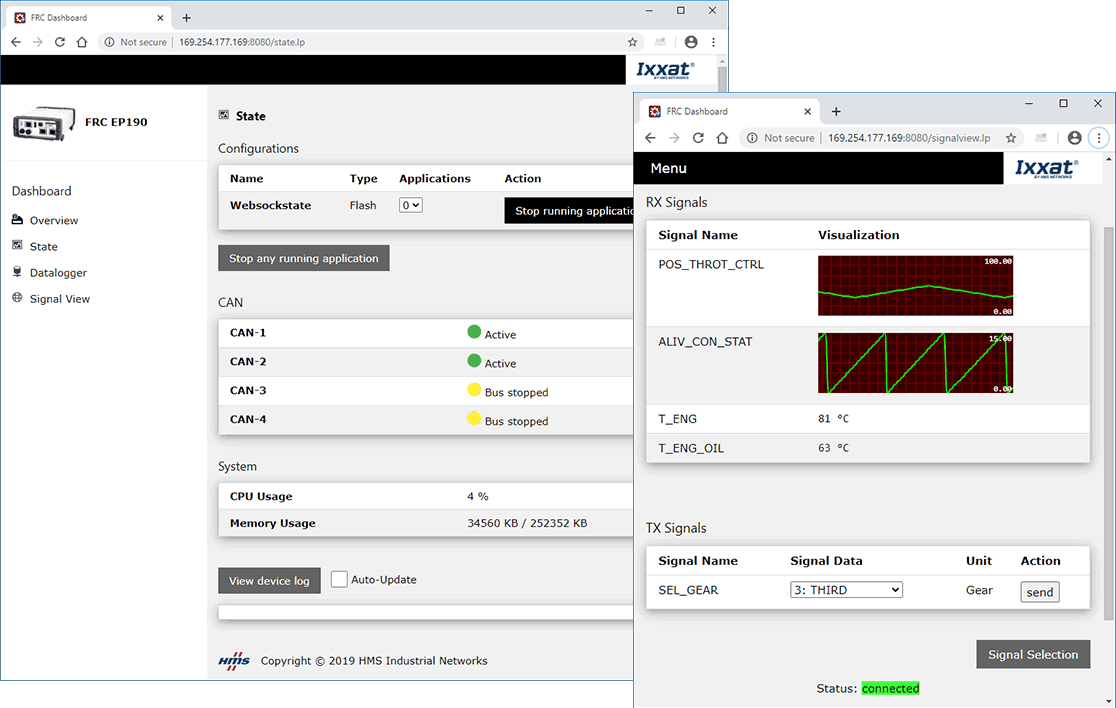Open Datalogger in the Dashboard sidebar
Screen dimensions: 1116x708
point(58,273)
